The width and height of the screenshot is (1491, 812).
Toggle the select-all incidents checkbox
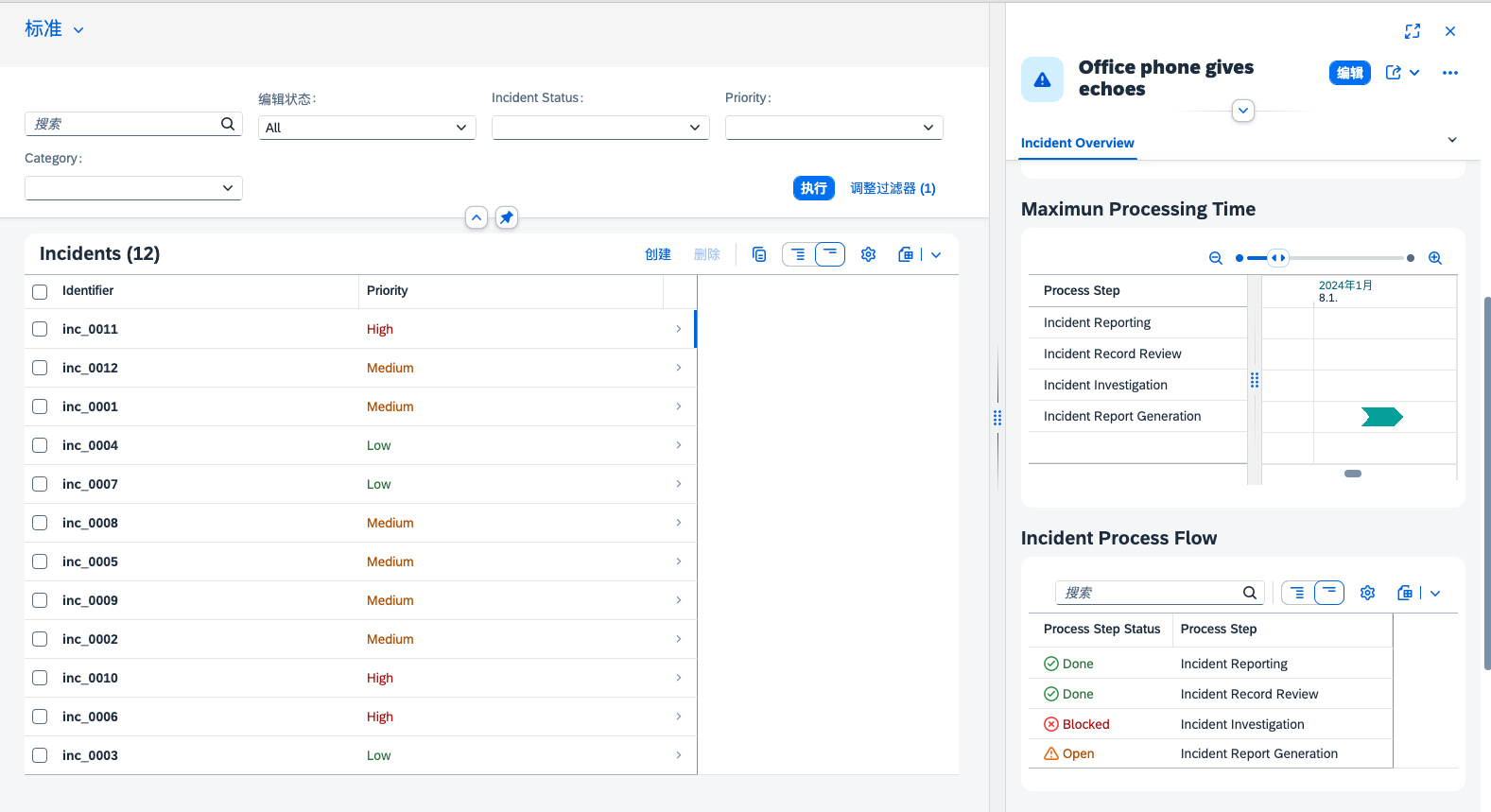point(40,291)
